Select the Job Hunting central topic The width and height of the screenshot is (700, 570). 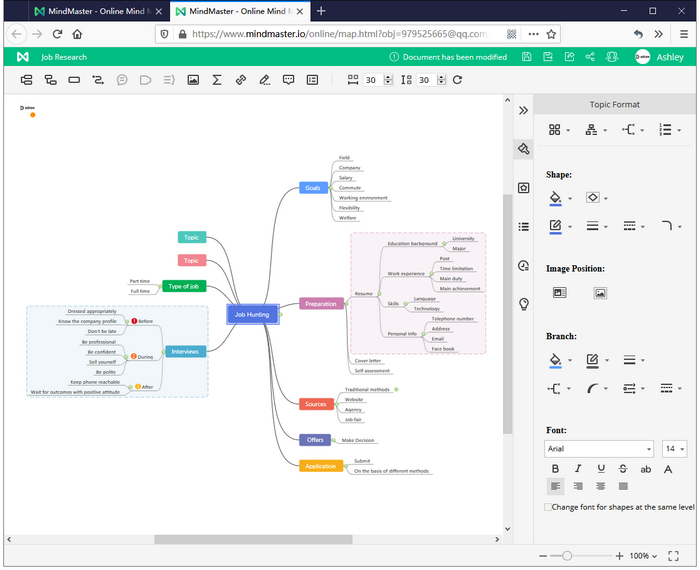(x=251, y=314)
